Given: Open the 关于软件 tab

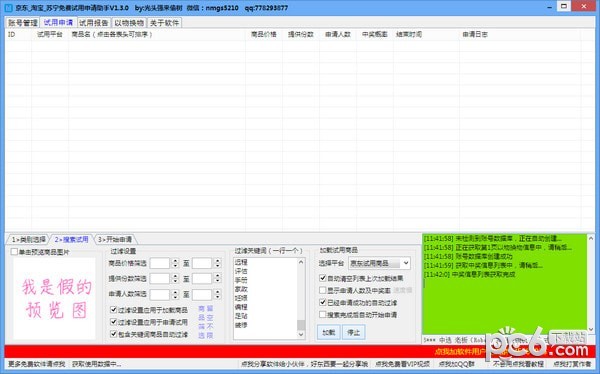Looking at the screenshot, I should coord(165,23).
